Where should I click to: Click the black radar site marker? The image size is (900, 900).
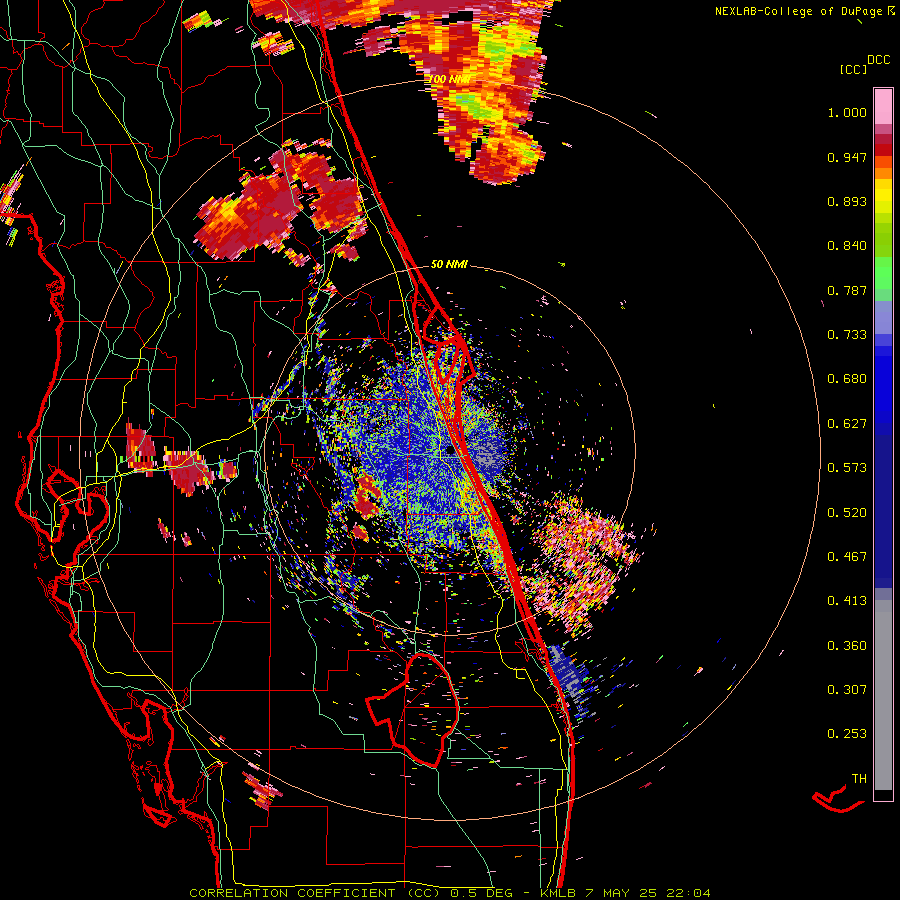[x=450, y=451]
